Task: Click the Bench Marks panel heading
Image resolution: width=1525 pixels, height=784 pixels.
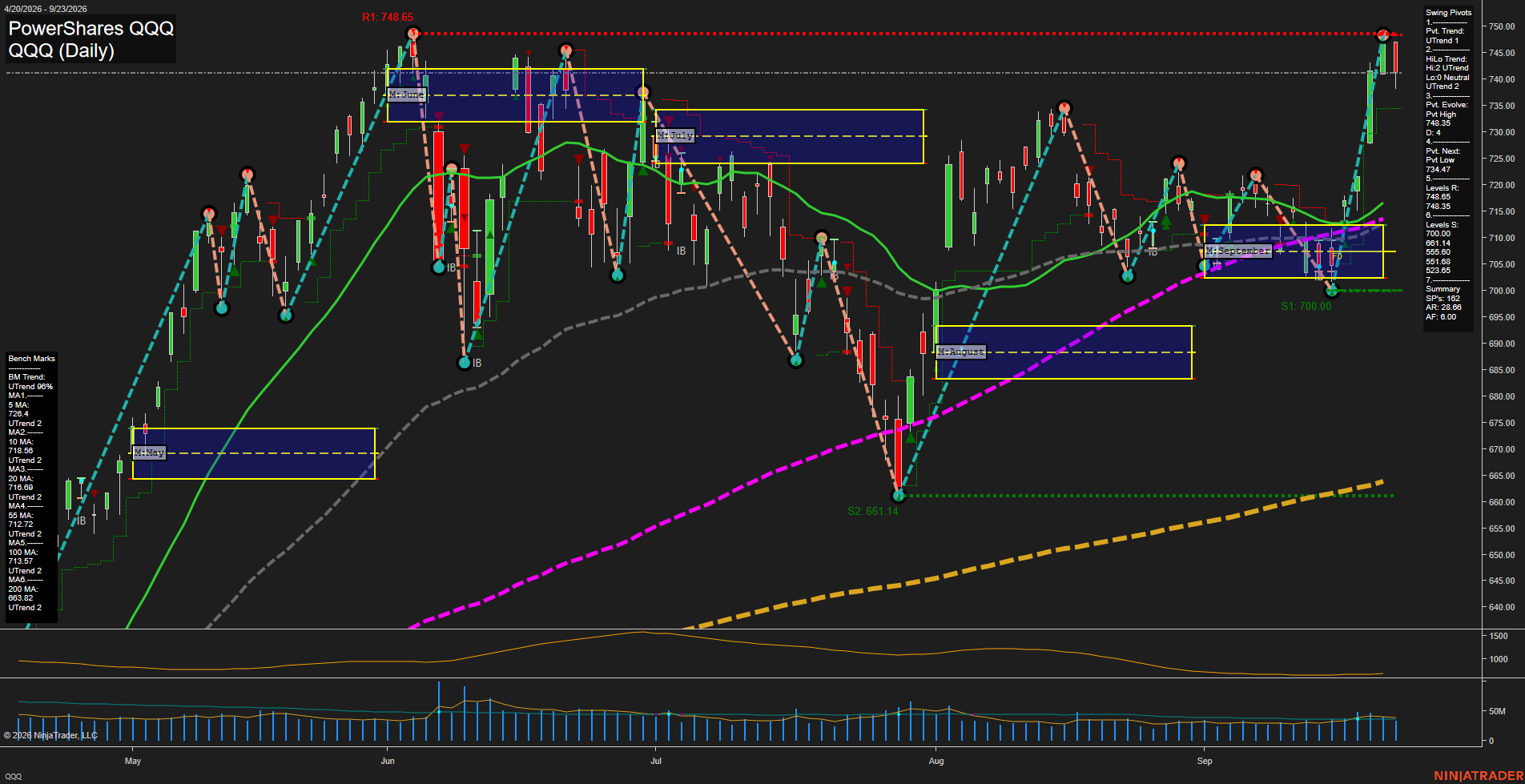Action: [x=32, y=359]
